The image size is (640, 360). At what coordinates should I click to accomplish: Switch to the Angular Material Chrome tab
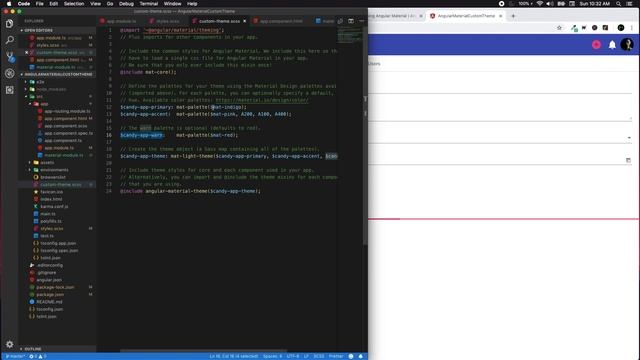click(x=393, y=16)
